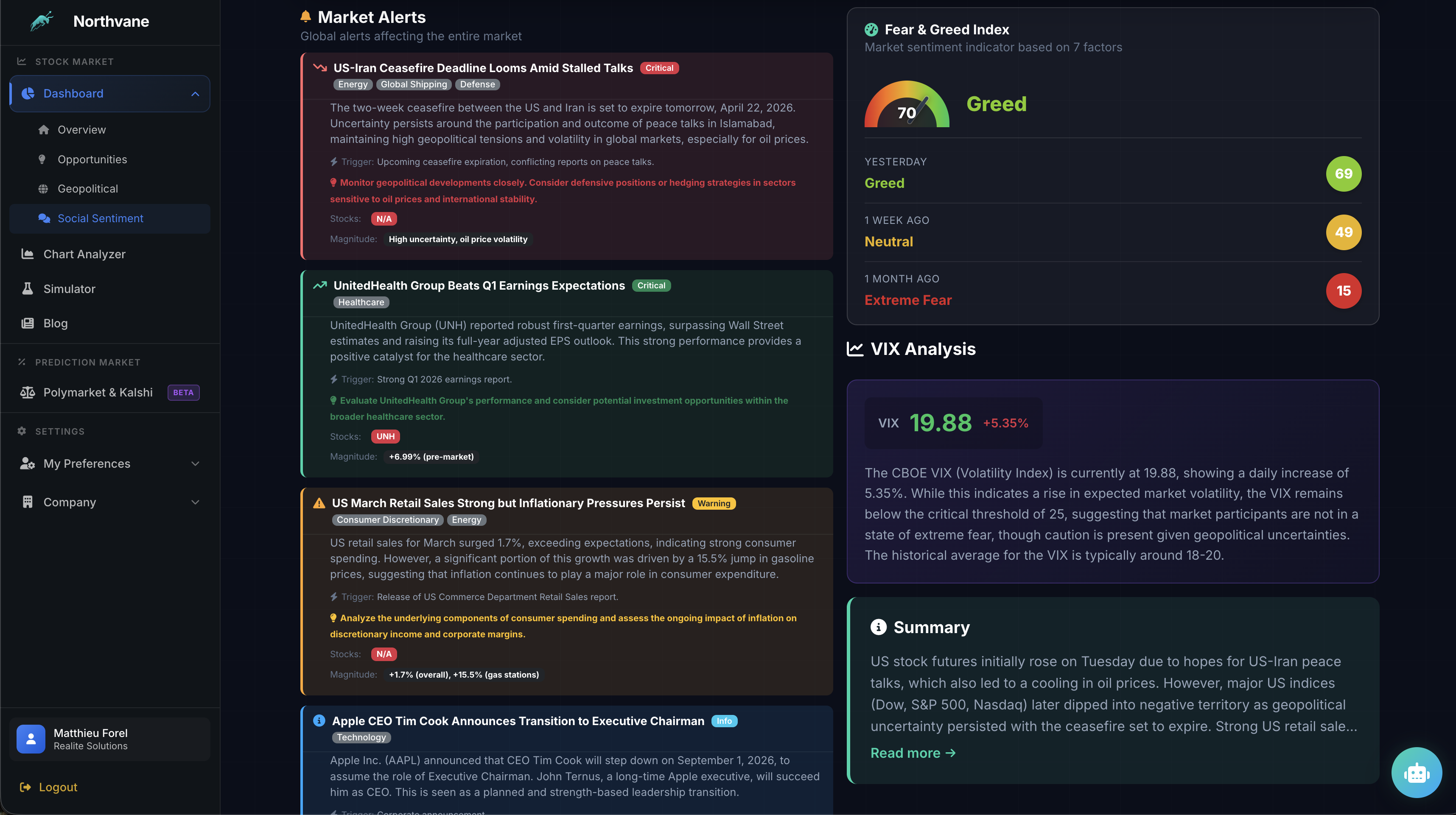Screen dimensions: 1456x815
Task: Click the Fear & Greed gauge showing 70
Action: click(907, 104)
